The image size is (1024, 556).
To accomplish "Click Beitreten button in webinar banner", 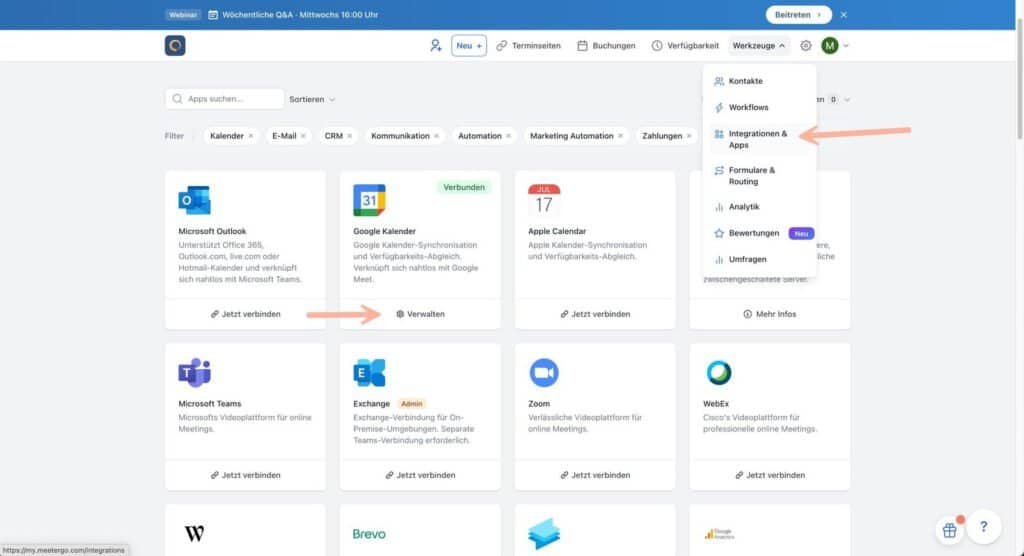I will click(798, 14).
